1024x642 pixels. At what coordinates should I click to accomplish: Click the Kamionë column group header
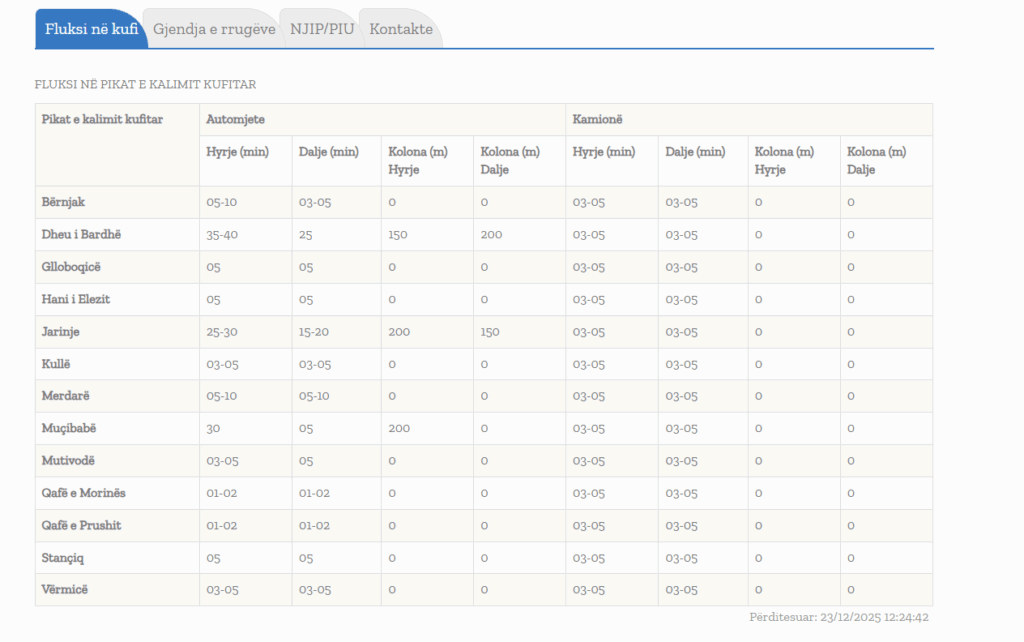click(597, 119)
